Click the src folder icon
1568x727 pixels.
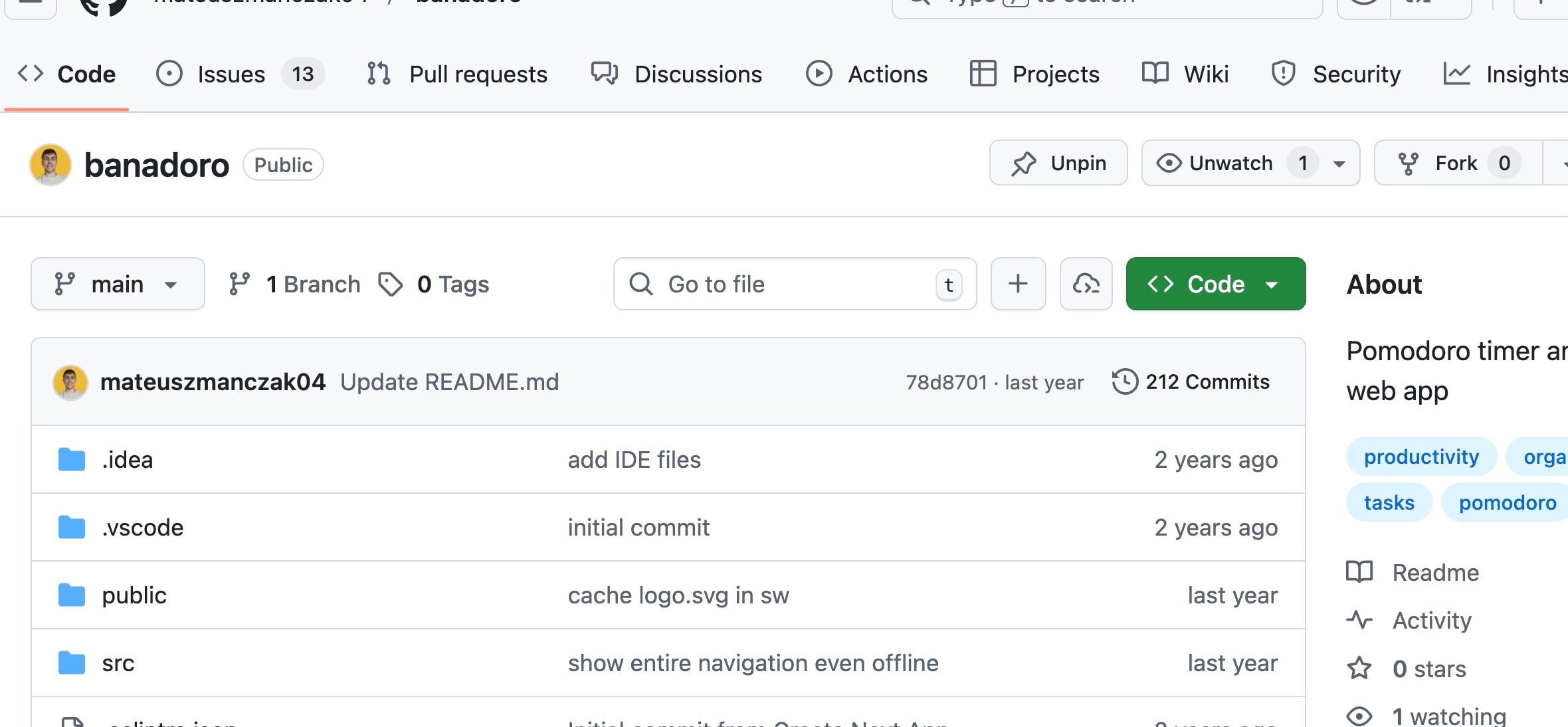(72, 663)
